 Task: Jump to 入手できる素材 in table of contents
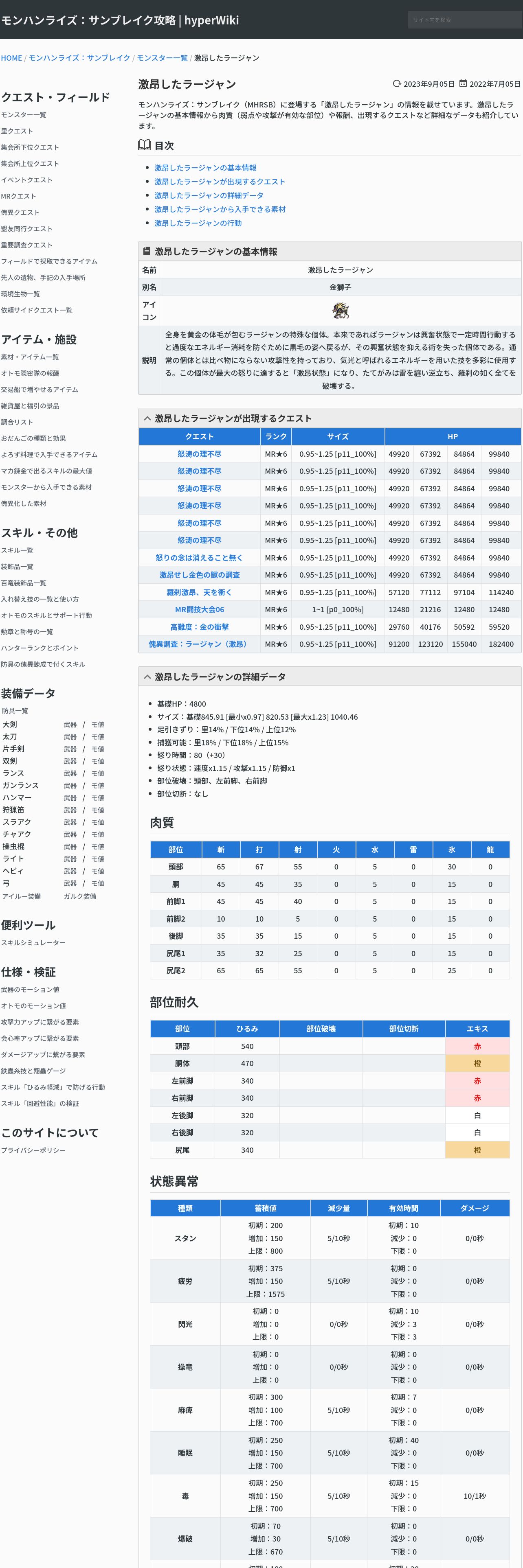[x=220, y=209]
